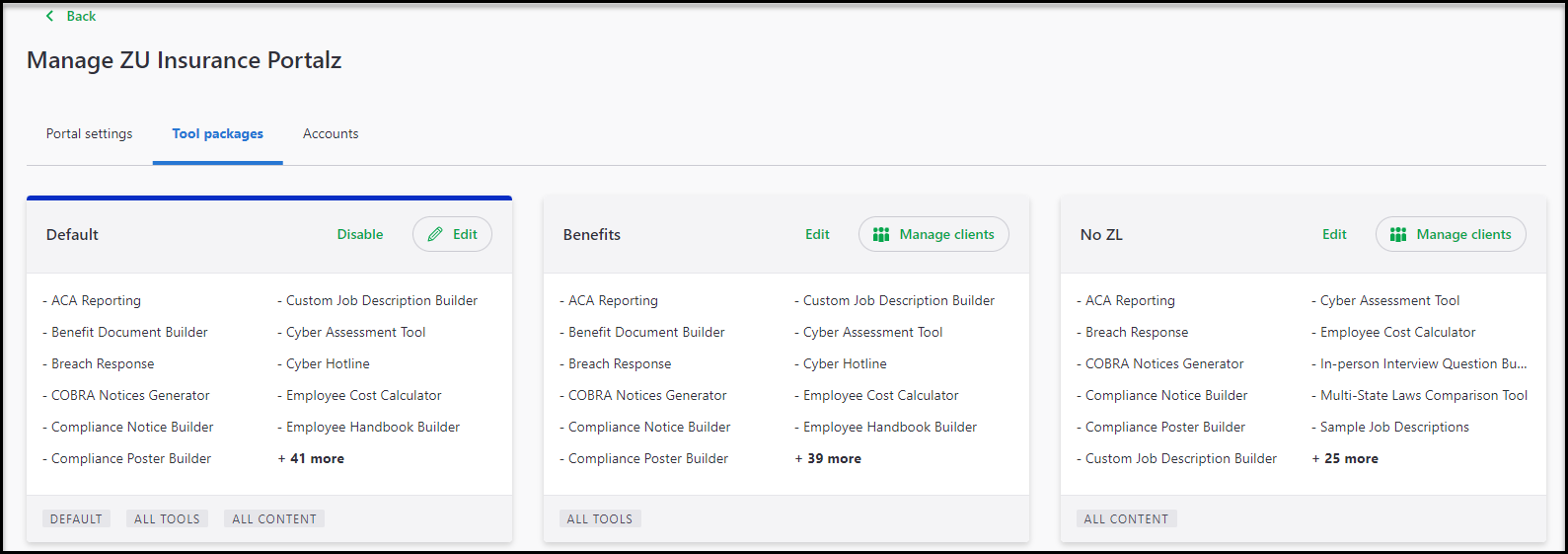This screenshot has width=1568, height=554.
Task: Edit the Benefits package
Action: click(817, 234)
